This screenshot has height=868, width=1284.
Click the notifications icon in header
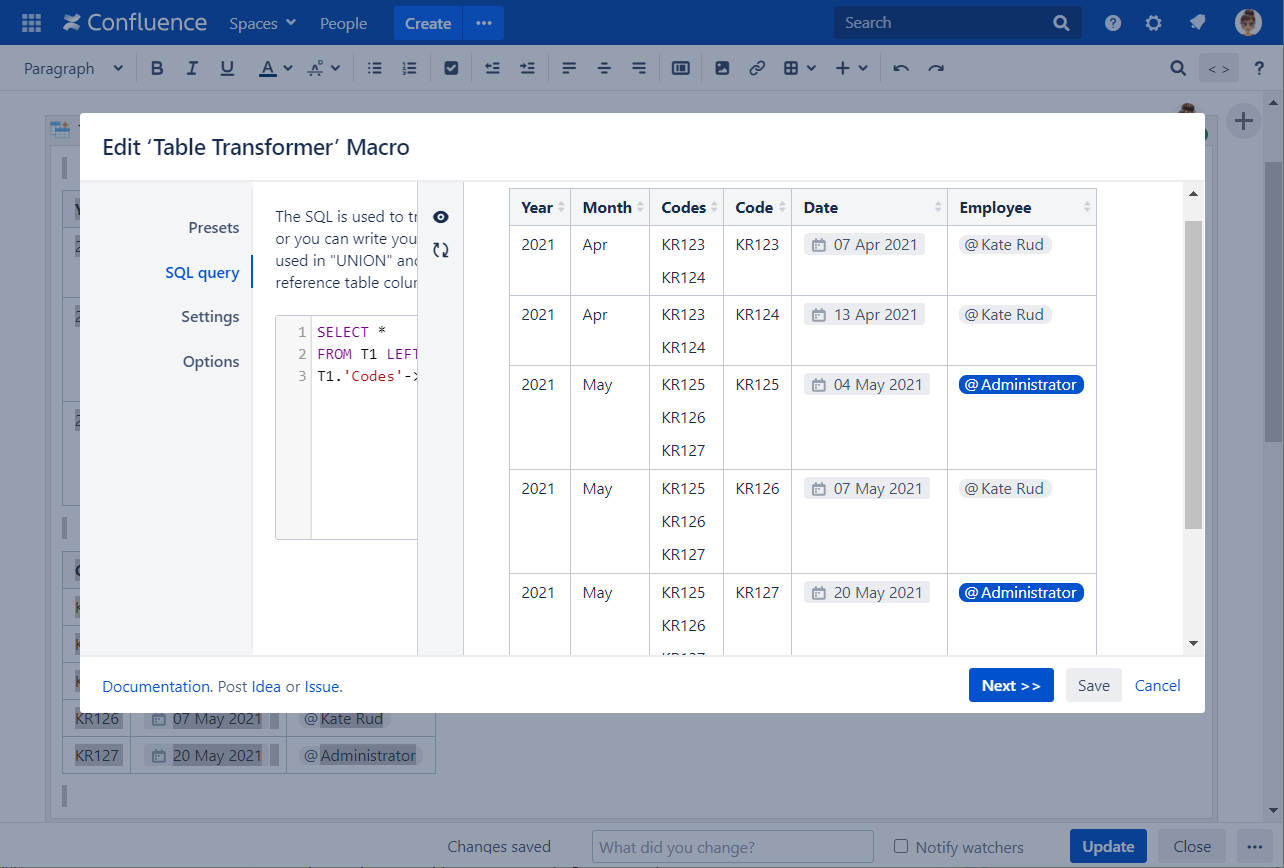[1196, 23]
